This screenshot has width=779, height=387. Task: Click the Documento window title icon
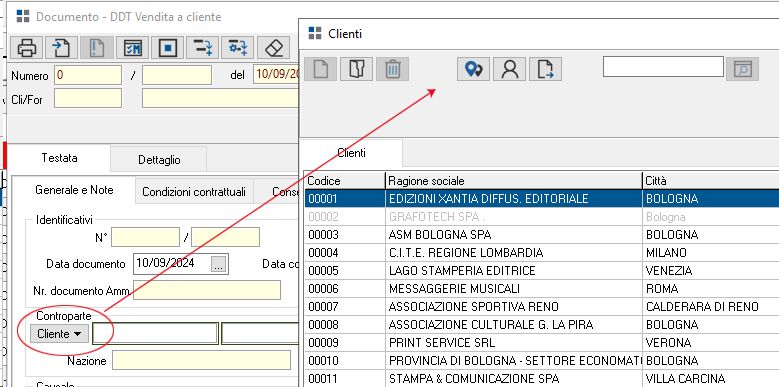click(x=23, y=16)
